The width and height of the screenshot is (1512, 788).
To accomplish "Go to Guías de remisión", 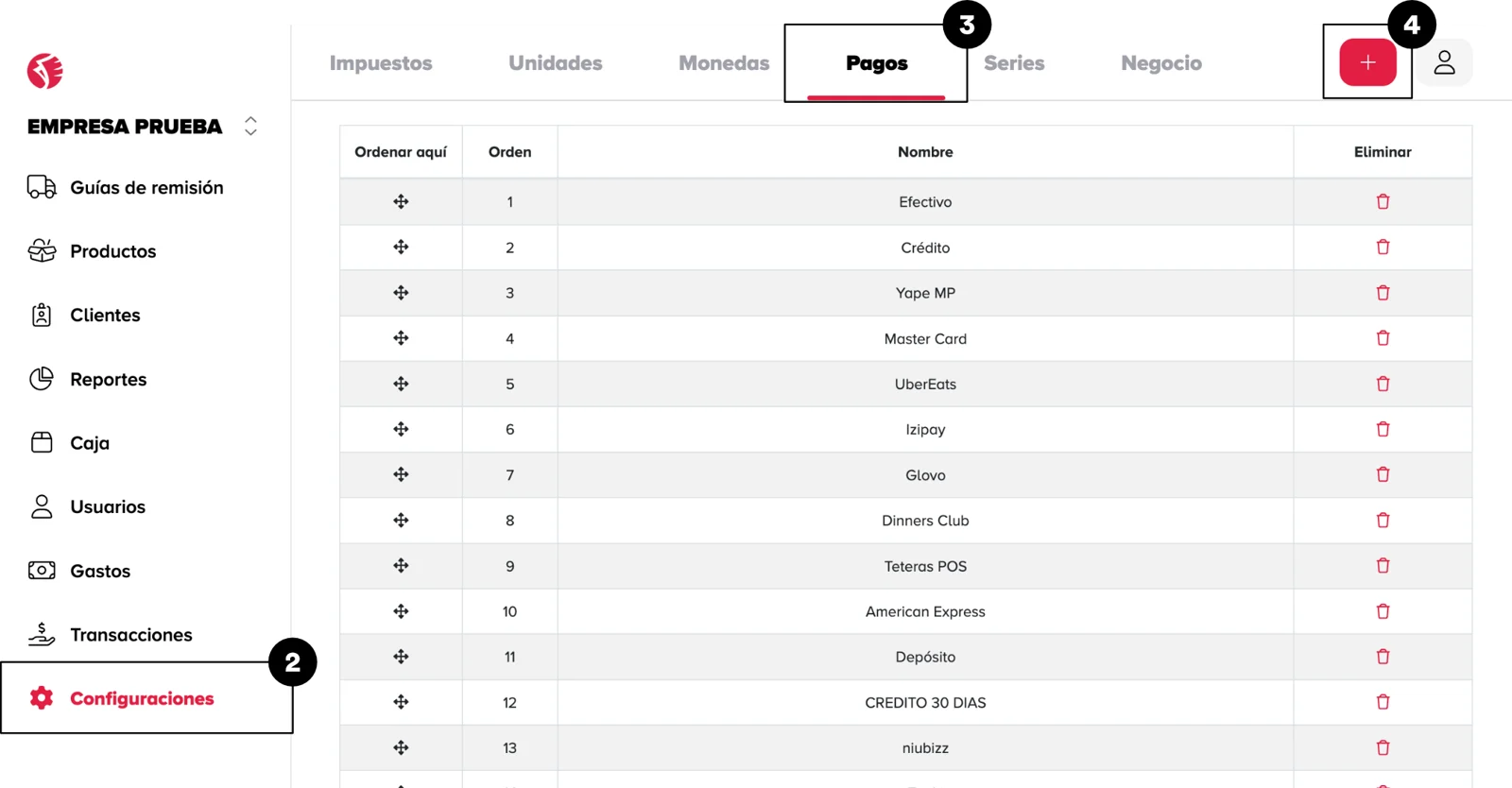I will [146, 187].
